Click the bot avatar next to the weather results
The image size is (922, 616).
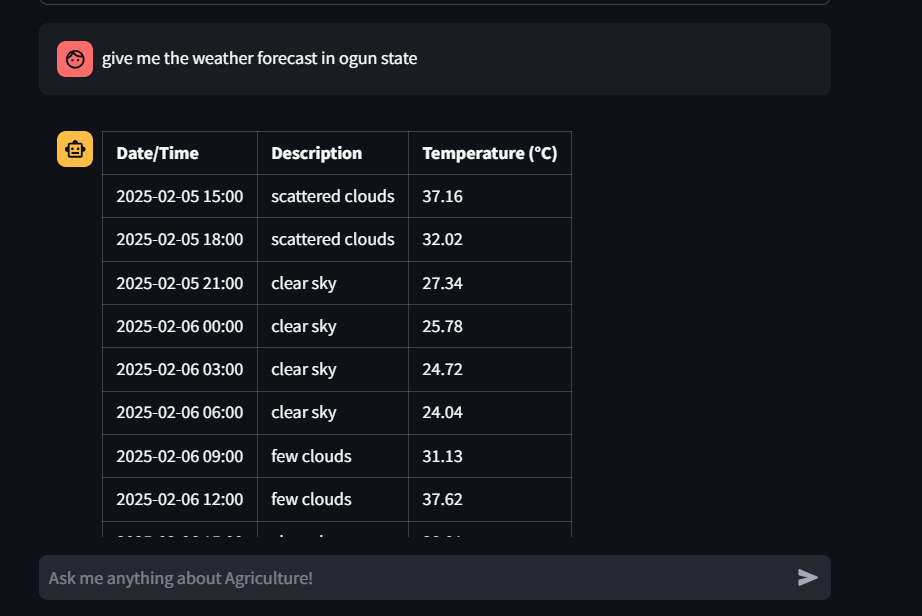pyautogui.click(x=74, y=148)
